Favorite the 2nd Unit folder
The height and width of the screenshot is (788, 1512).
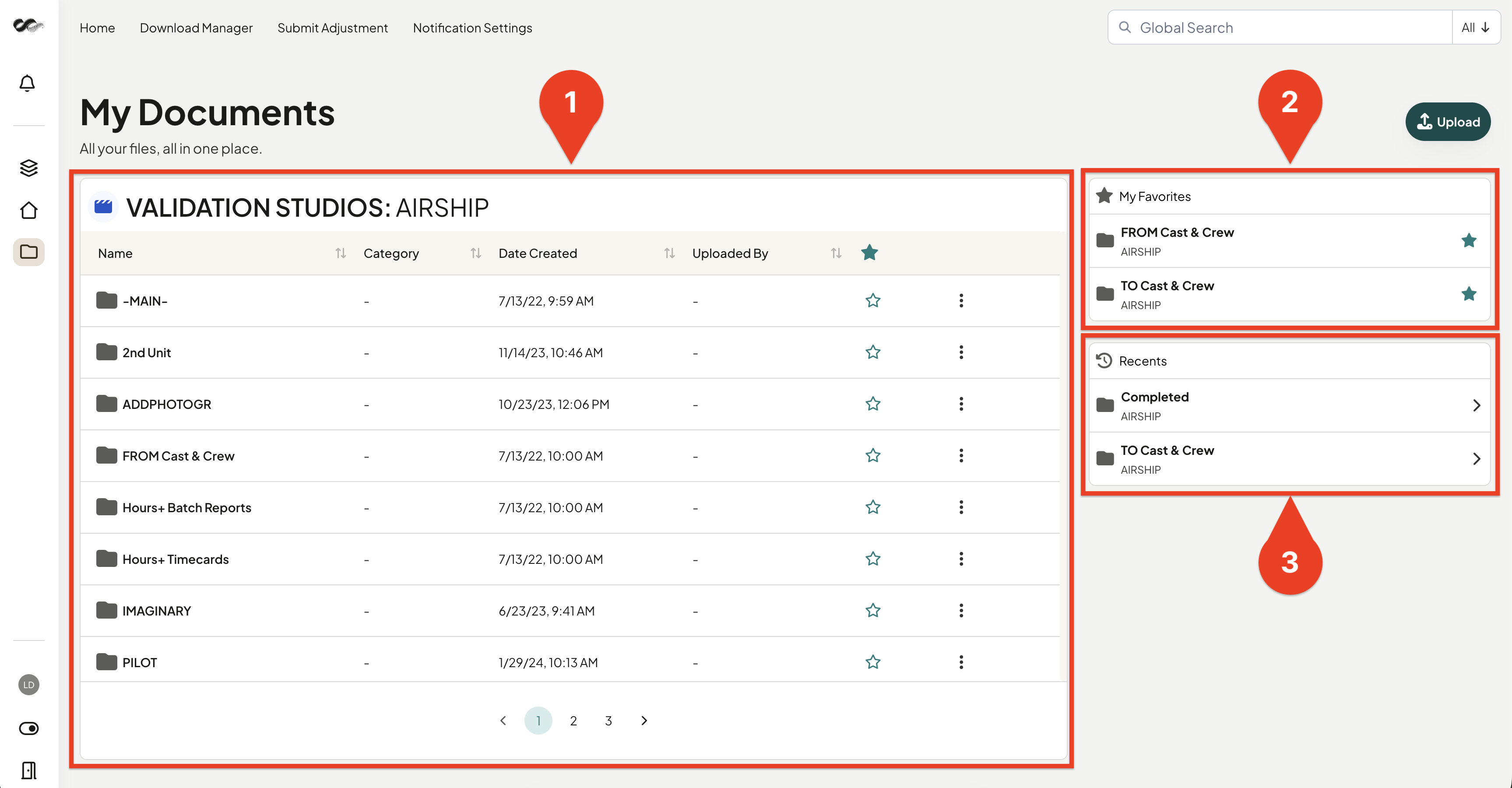873,352
